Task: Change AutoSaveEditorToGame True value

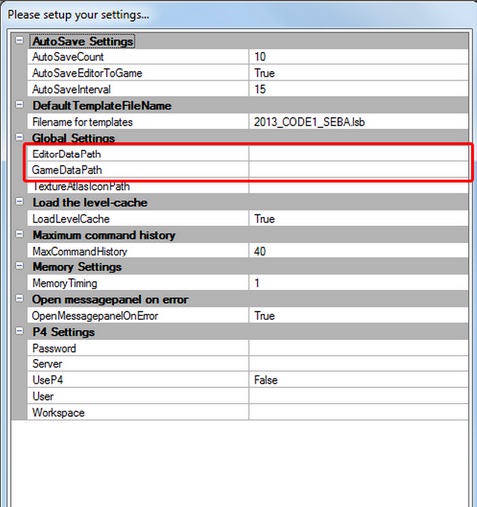Action: point(359,73)
